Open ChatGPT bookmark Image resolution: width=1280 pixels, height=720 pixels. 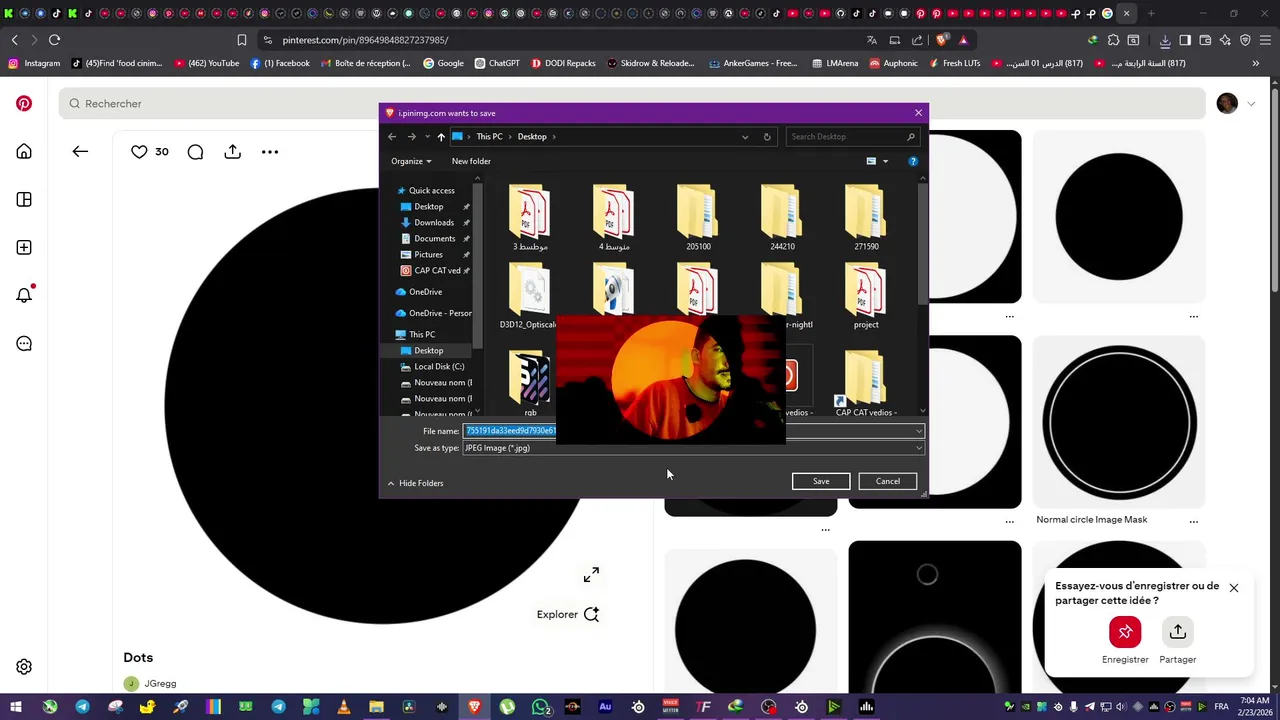coord(497,63)
